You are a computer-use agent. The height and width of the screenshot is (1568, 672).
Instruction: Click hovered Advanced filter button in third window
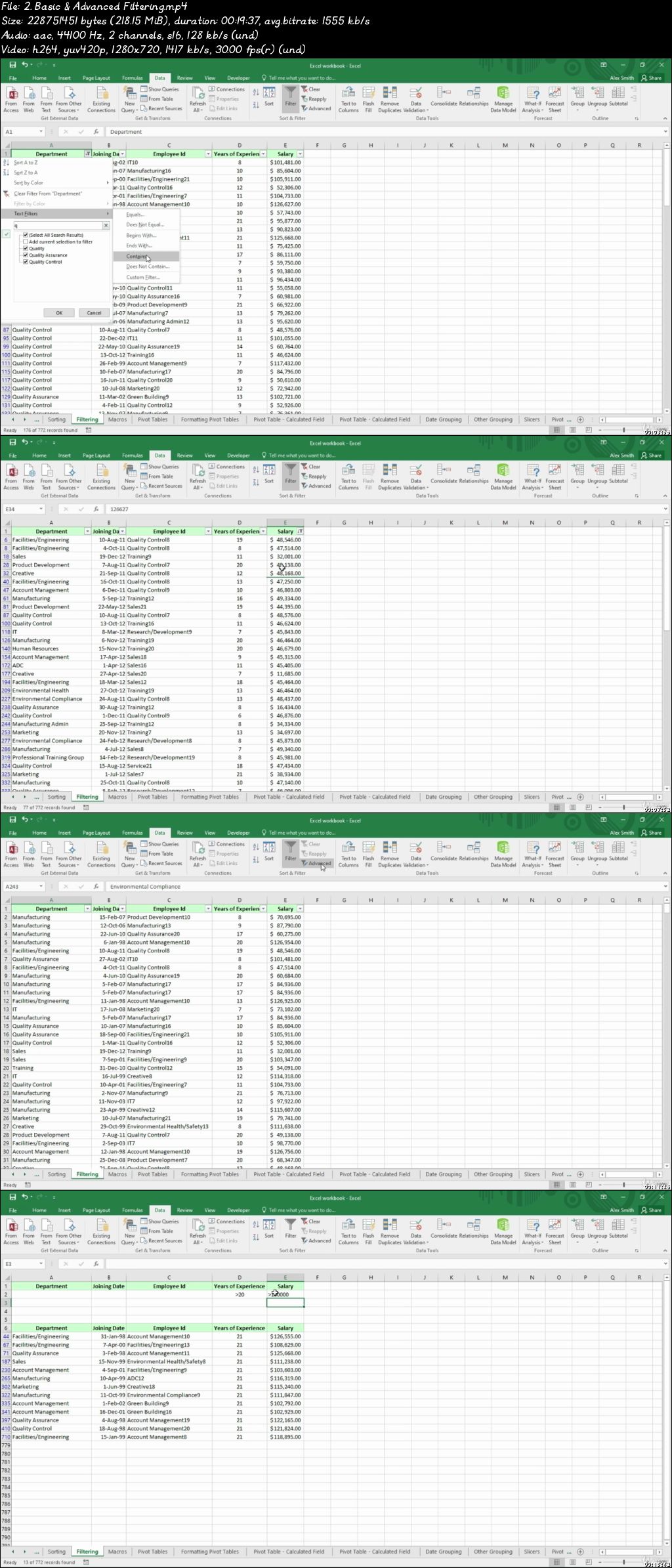(x=316, y=864)
